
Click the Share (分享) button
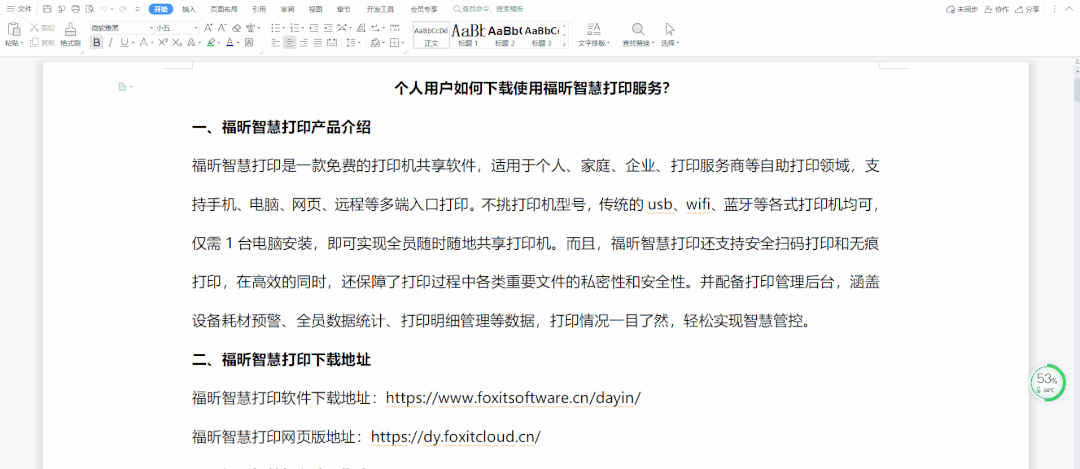click(x=1028, y=9)
